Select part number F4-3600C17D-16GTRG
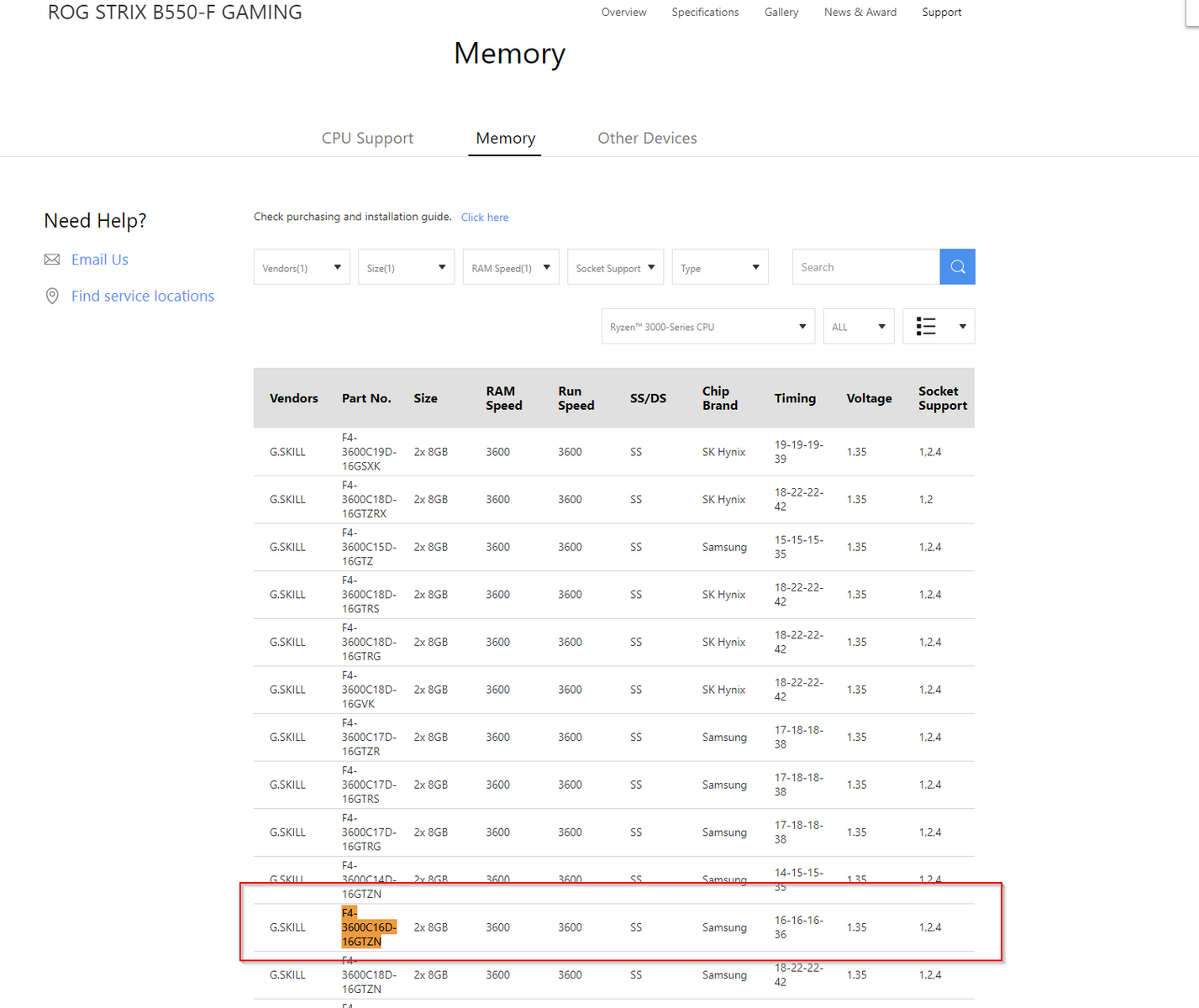Screen dimensions: 1199x1008 point(369,832)
